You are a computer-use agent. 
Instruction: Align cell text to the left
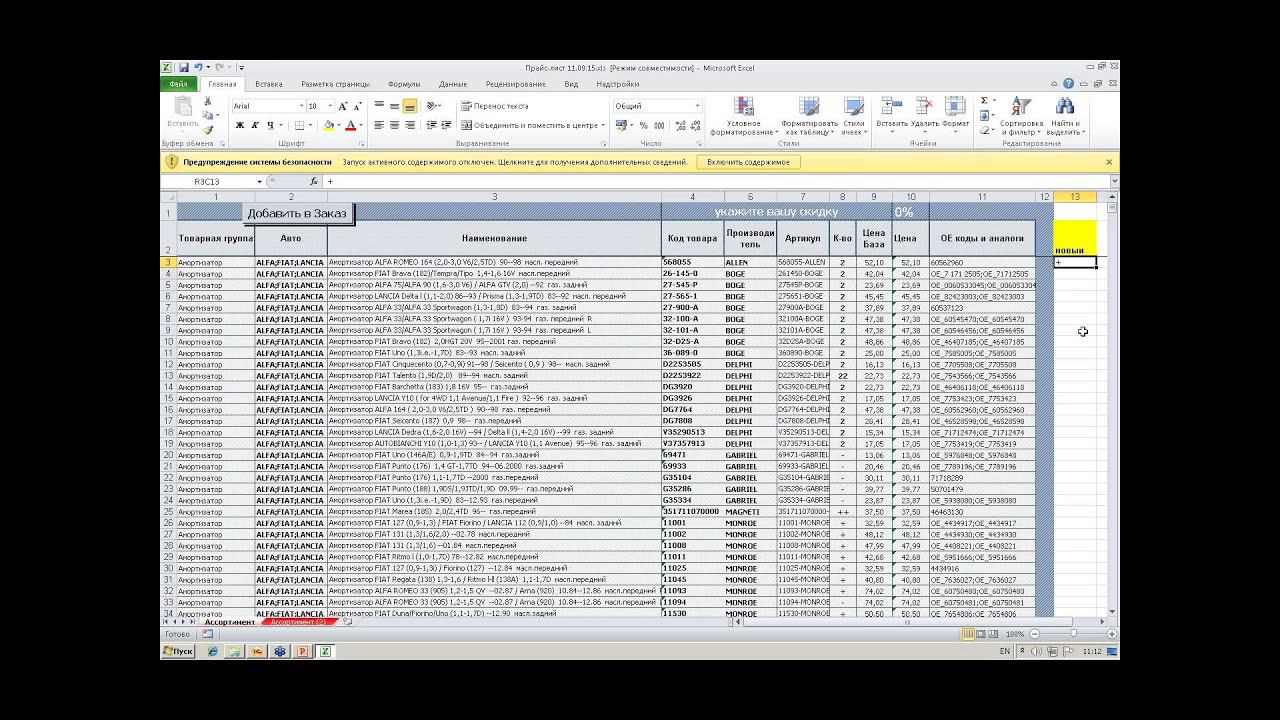(380, 125)
